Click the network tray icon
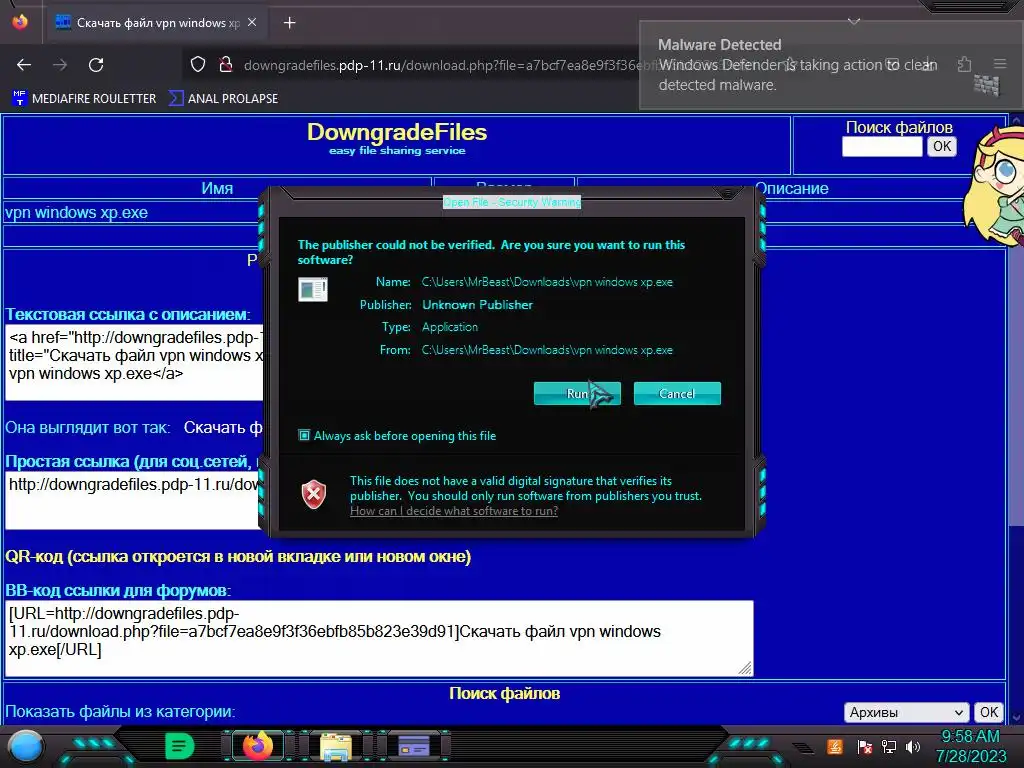1024x768 pixels. click(889, 746)
